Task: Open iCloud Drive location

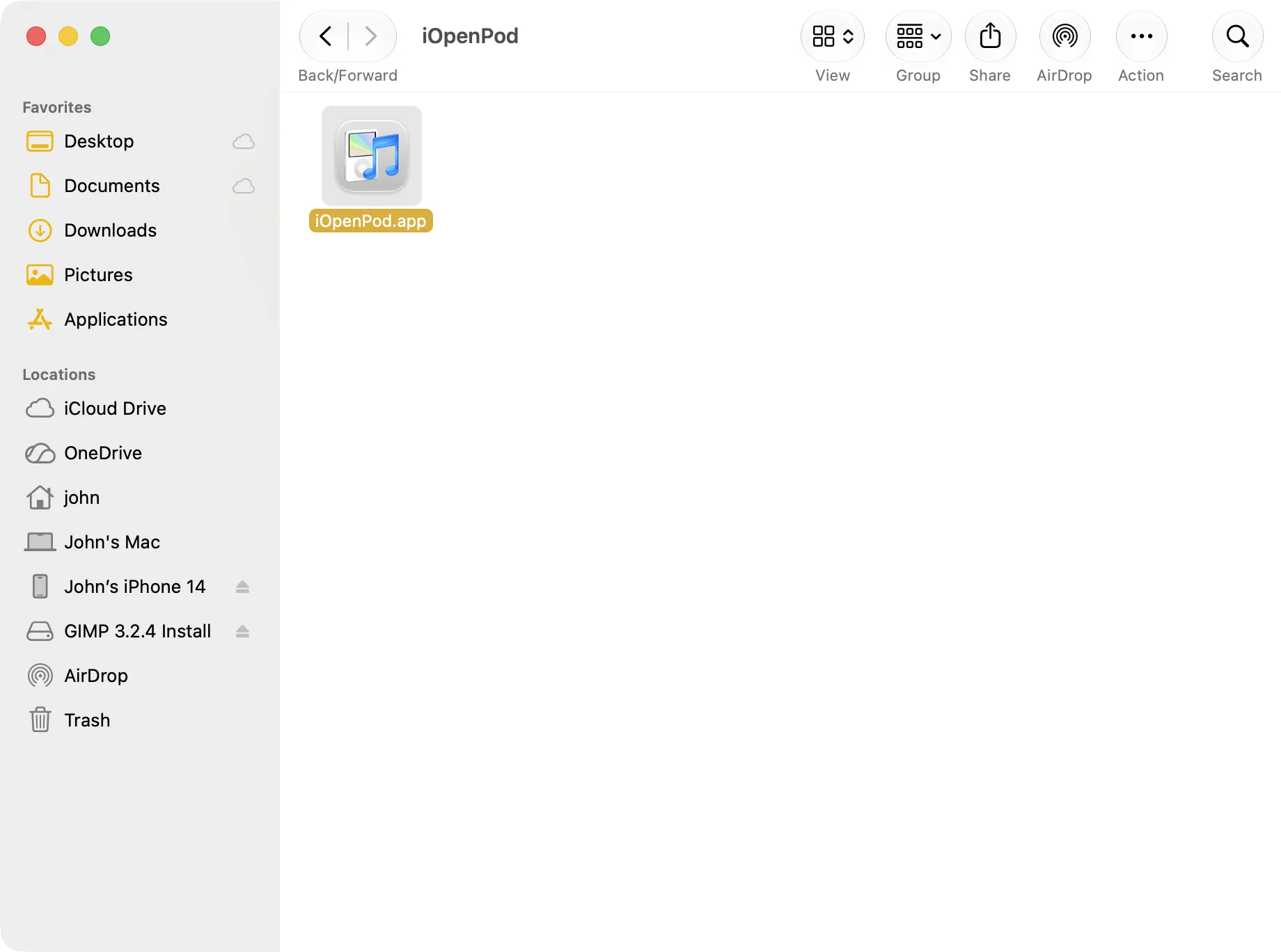Action: tap(140, 408)
